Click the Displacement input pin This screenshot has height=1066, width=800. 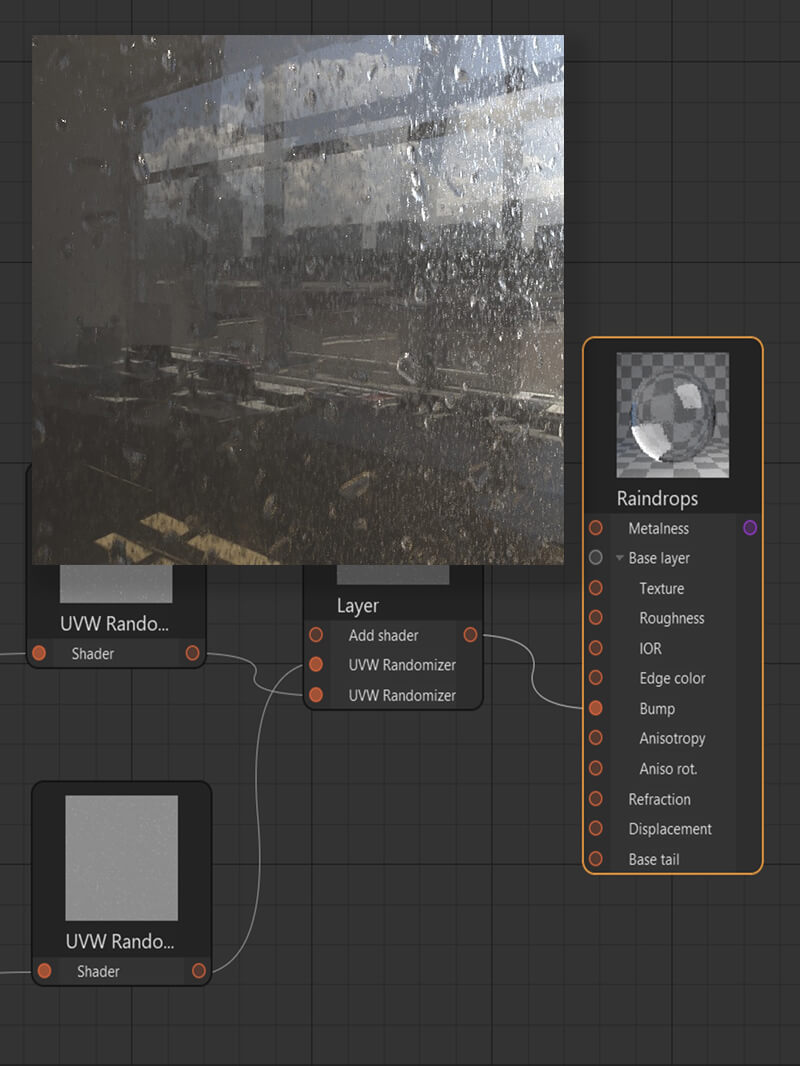(596, 829)
